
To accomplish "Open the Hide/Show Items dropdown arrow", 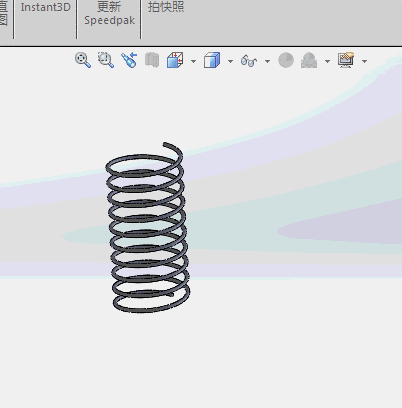I will pos(267,61).
